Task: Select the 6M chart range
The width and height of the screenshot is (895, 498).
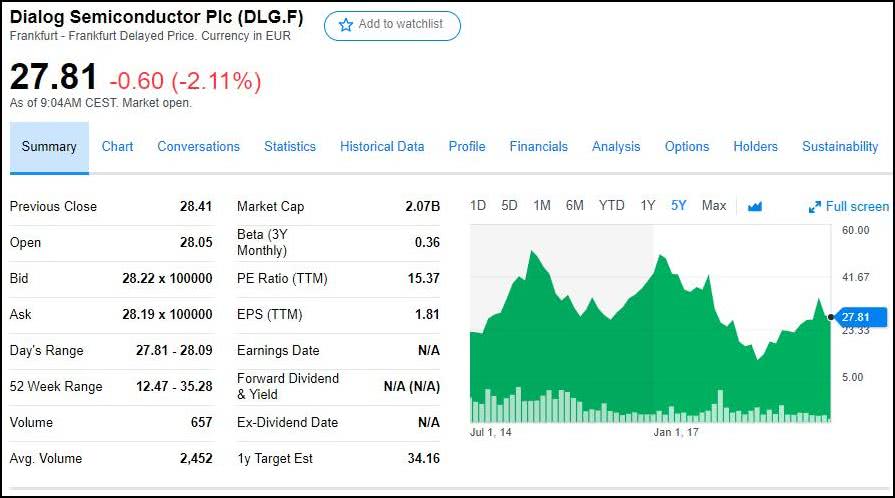Action: [x=575, y=206]
